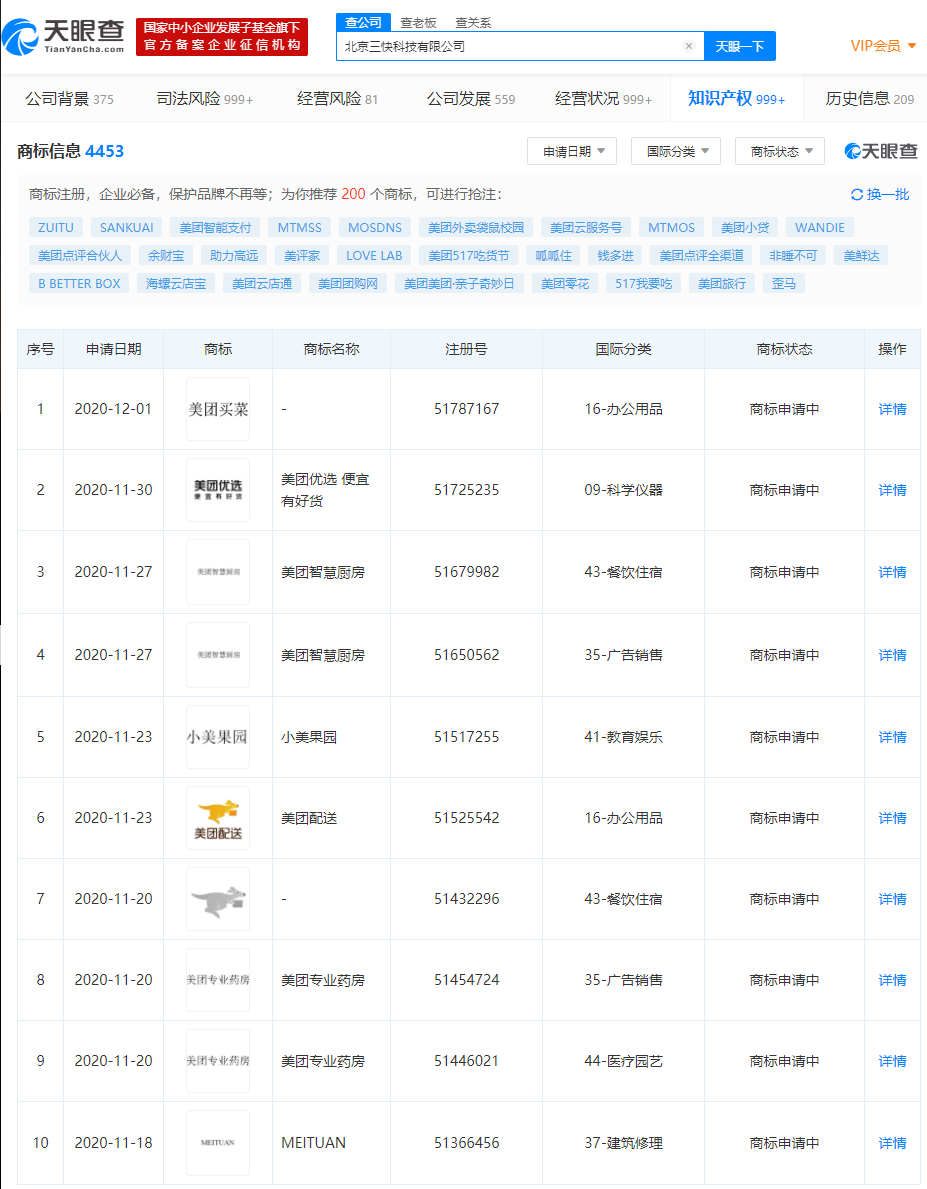This screenshot has height=1189, width=927.
Task: Click the red 官方备案企业征信机构 banner
Action: point(222,36)
